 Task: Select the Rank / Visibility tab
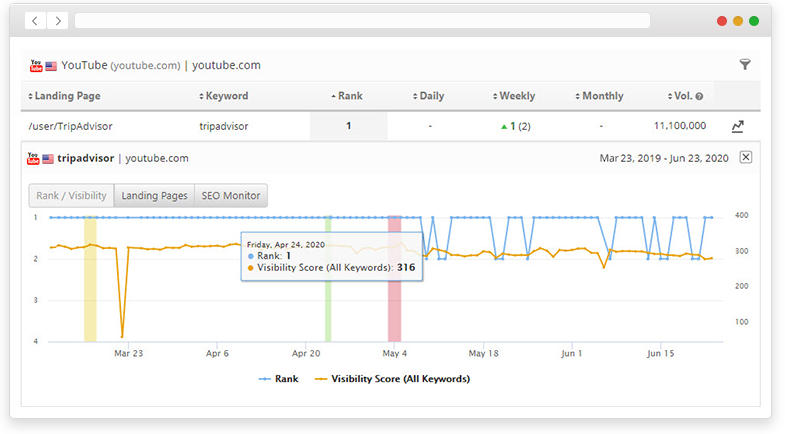tap(71, 196)
